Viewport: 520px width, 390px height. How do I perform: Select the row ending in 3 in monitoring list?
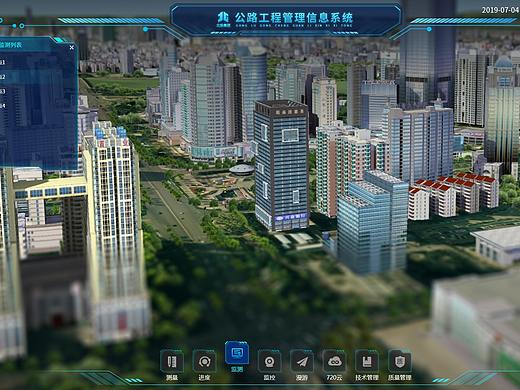pyautogui.click(x=37, y=91)
